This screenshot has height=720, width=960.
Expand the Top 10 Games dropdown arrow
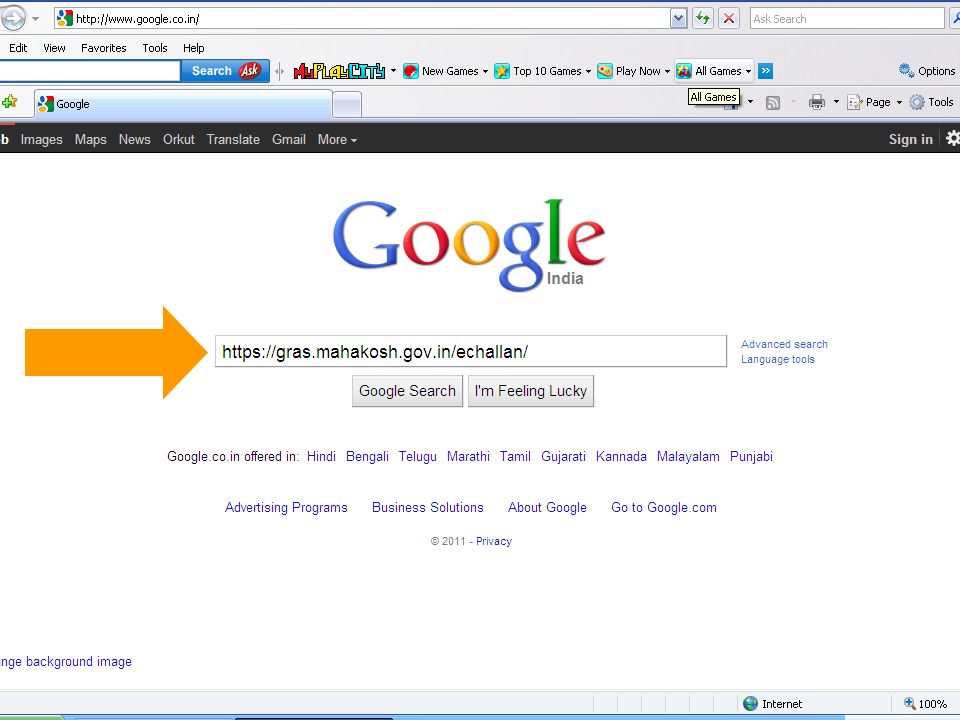pyautogui.click(x=588, y=71)
